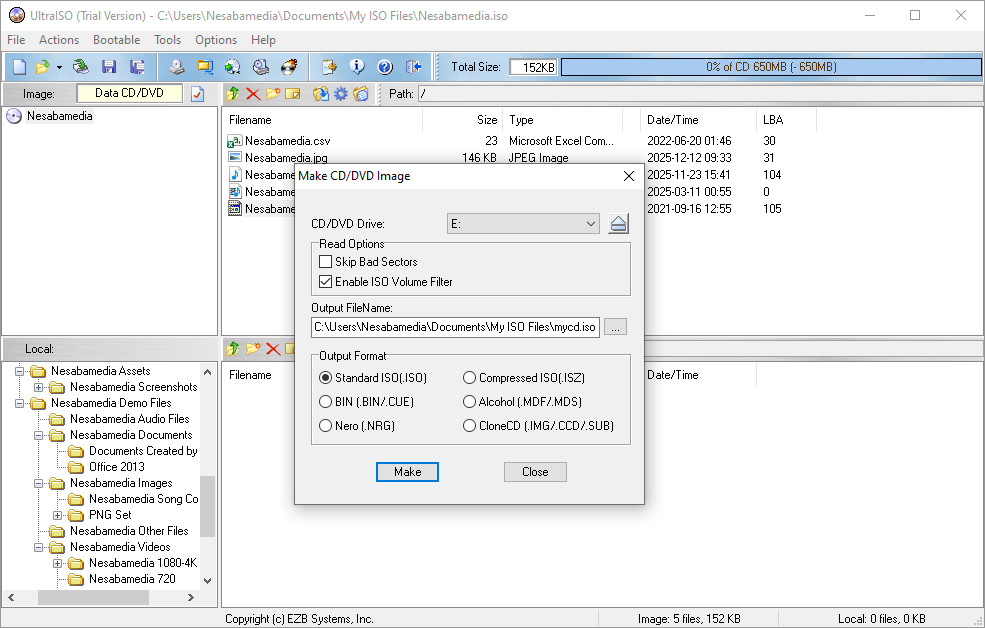Click the Output FileName path field
Viewport: 985px width, 628px height.
click(x=455, y=327)
